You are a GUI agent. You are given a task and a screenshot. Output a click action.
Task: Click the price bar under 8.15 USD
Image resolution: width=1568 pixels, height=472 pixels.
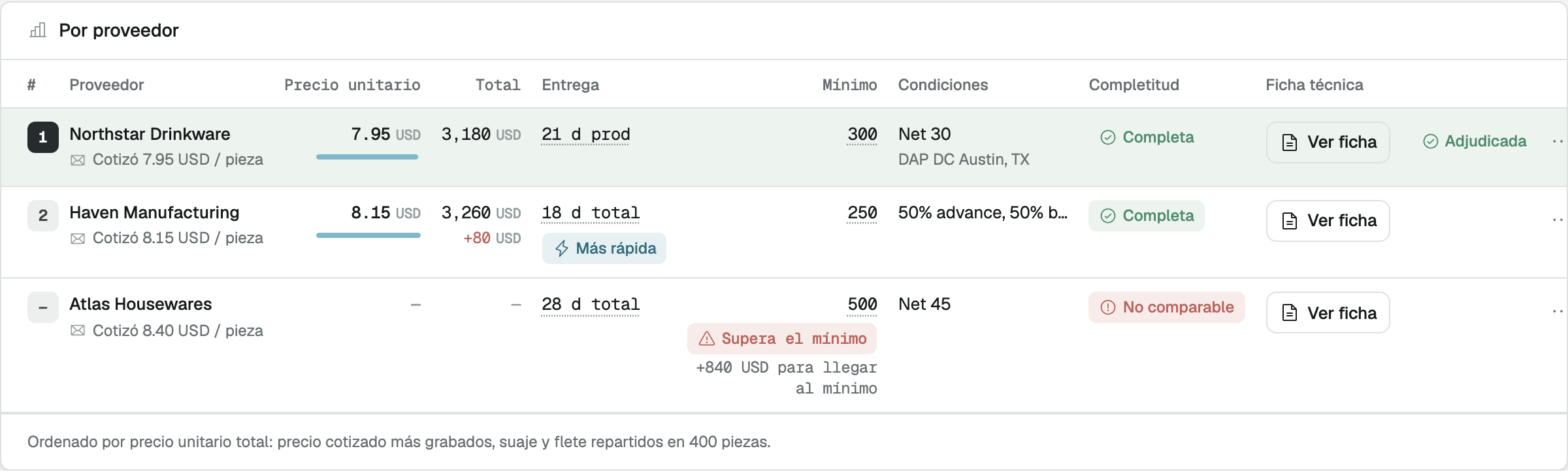point(368,235)
